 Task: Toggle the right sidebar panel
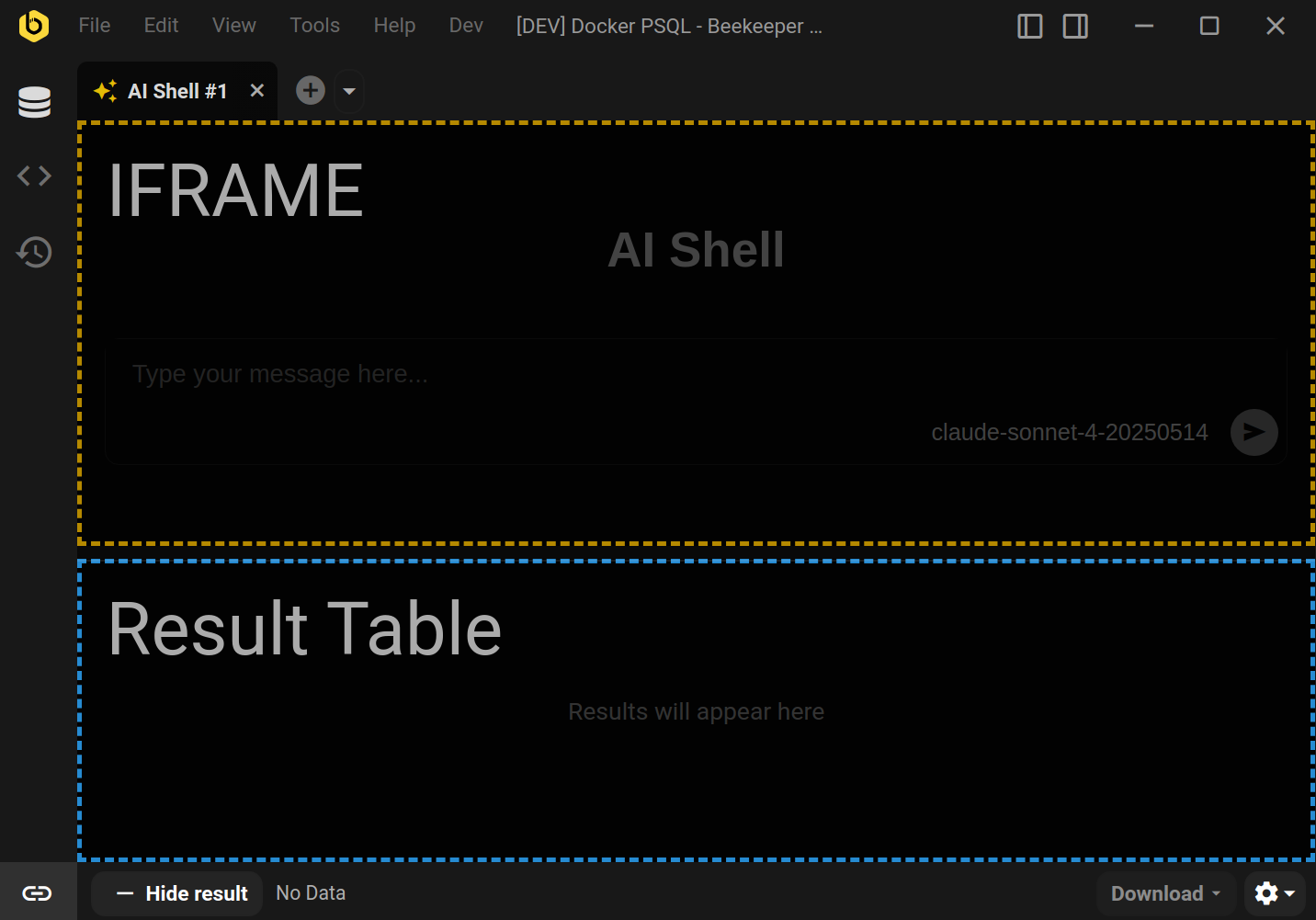pyautogui.click(x=1075, y=26)
